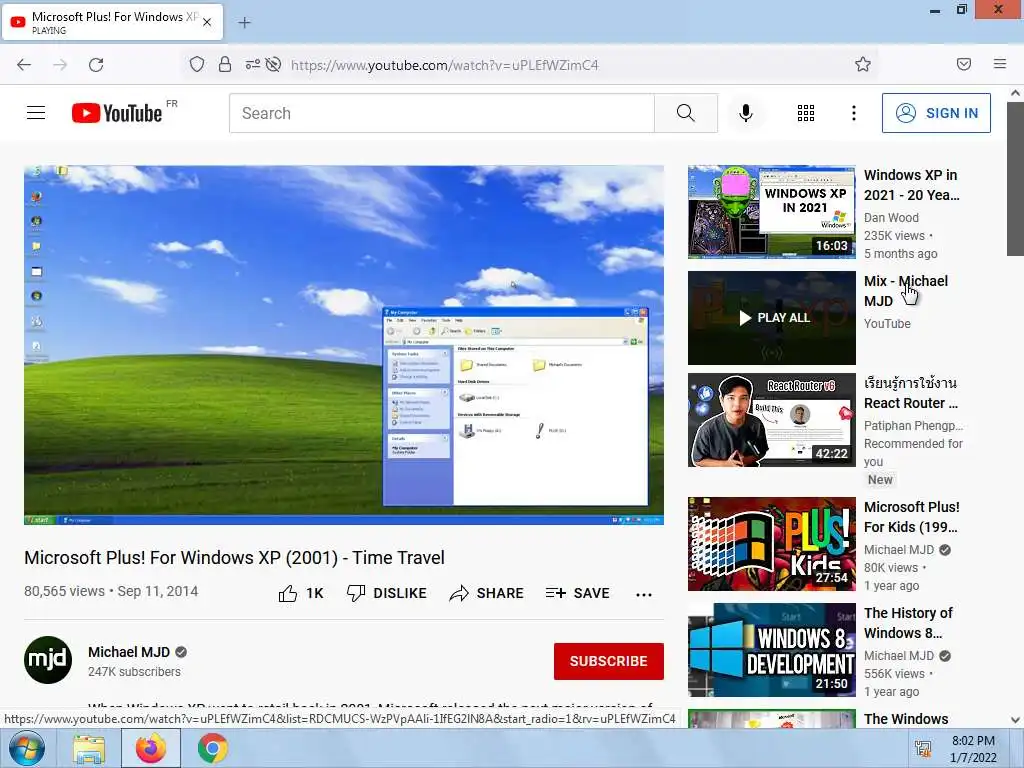The height and width of the screenshot is (768, 1024).
Task: Play the Windows XP in 2021 thumbnail
Action: coord(771,212)
